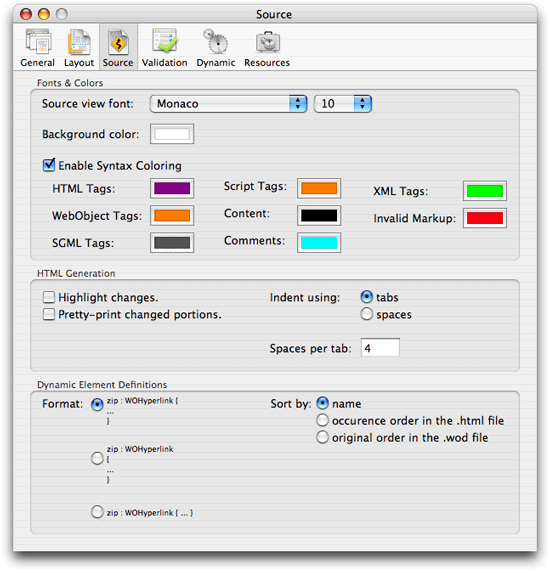Open the Validation preferences pane icon
The width and height of the screenshot is (550, 573).
click(164, 41)
